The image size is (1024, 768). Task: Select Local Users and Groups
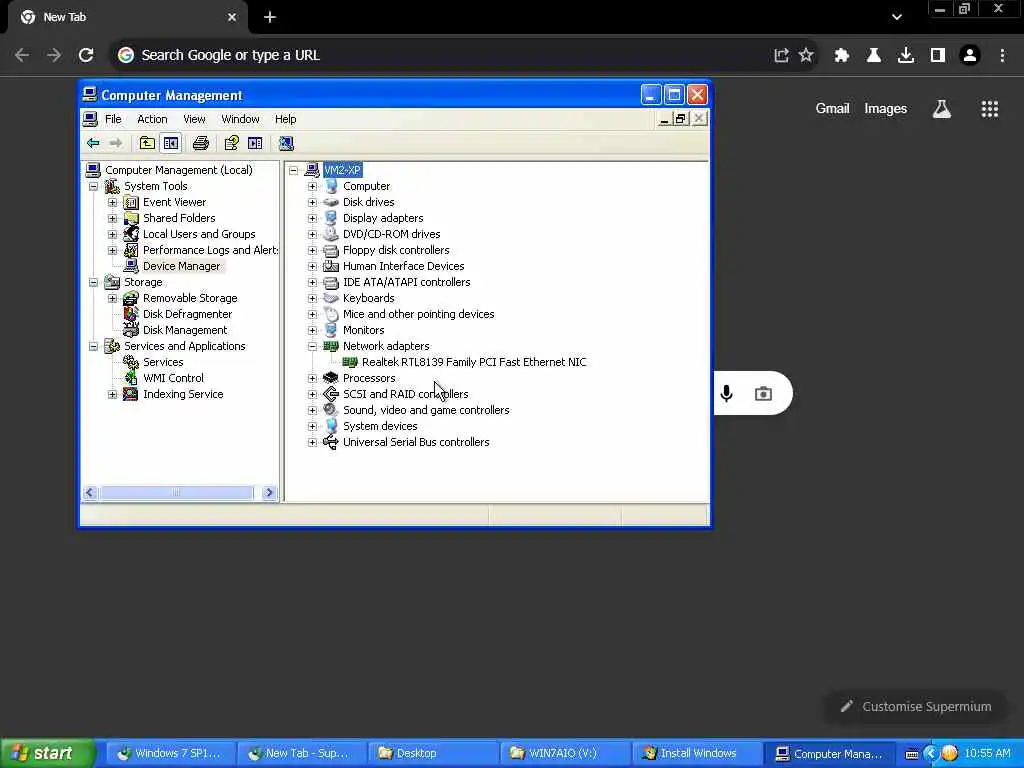pyautogui.click(x=199, y=234)
